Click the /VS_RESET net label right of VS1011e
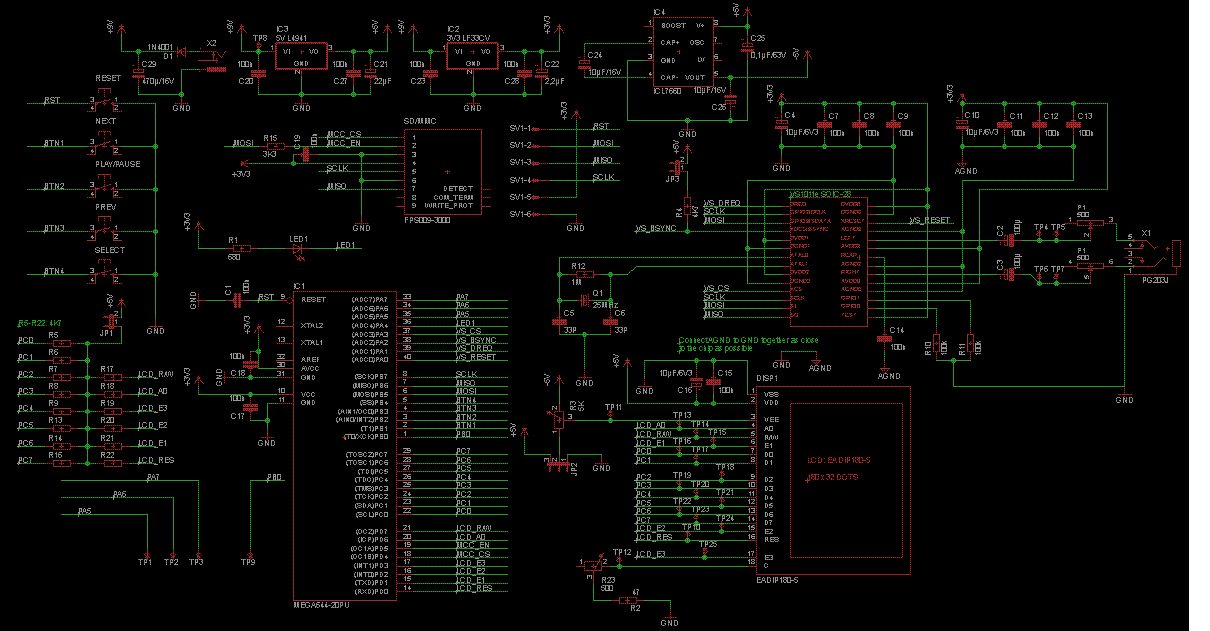The width and height of the screenshot is (1210, 631). pos(929,220)
